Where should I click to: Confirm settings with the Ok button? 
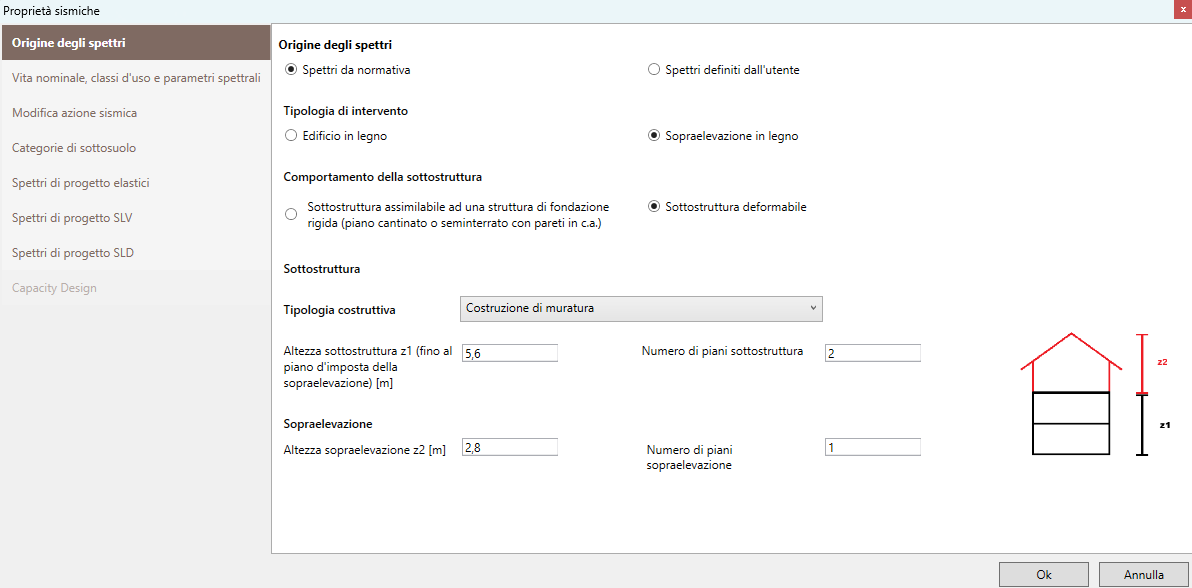1043,575
